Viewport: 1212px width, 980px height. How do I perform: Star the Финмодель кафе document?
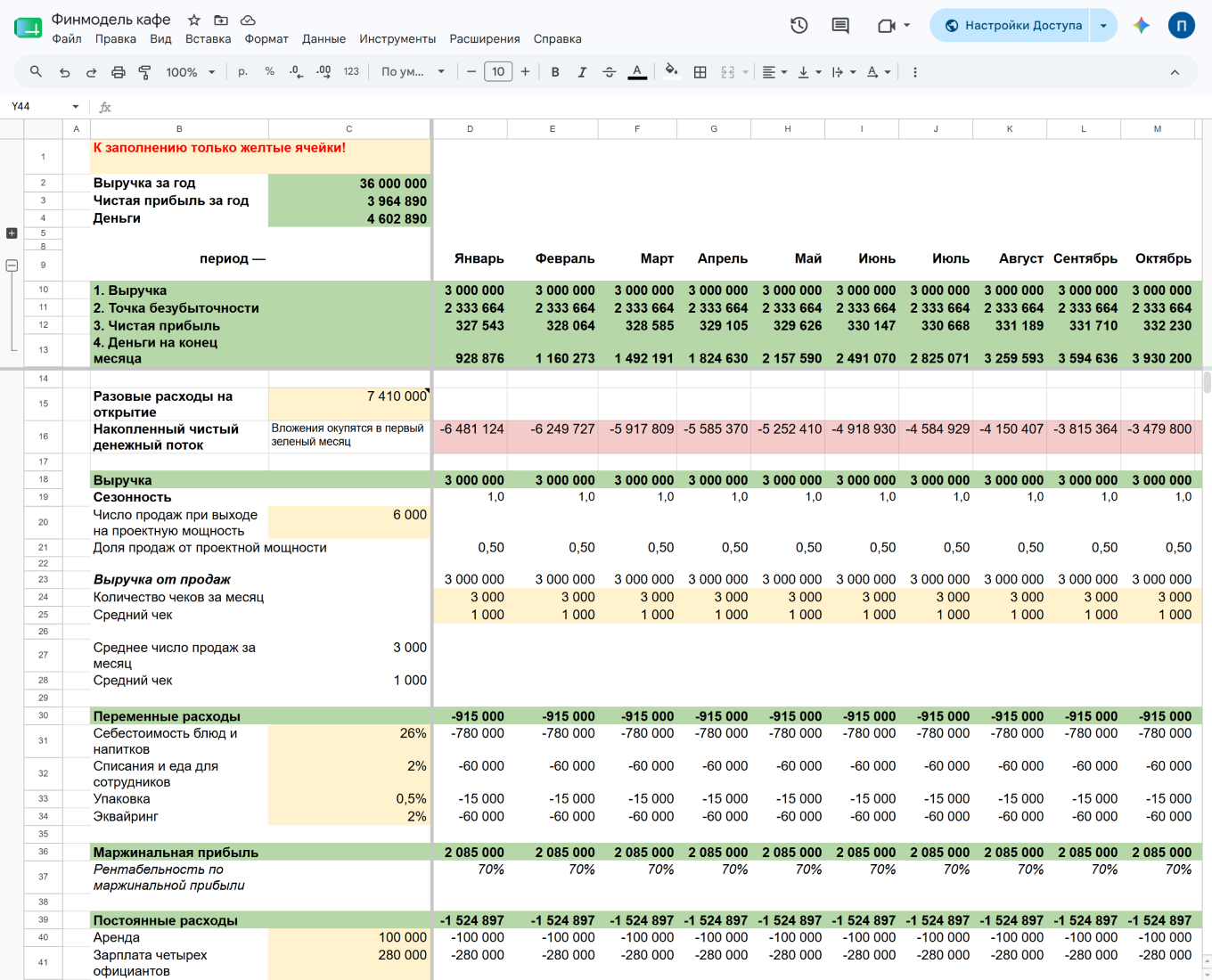[193, 20]
